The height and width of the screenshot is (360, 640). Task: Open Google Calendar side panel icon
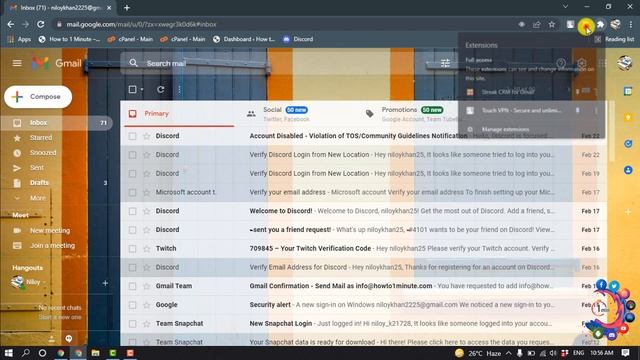(x=628, y=91)
